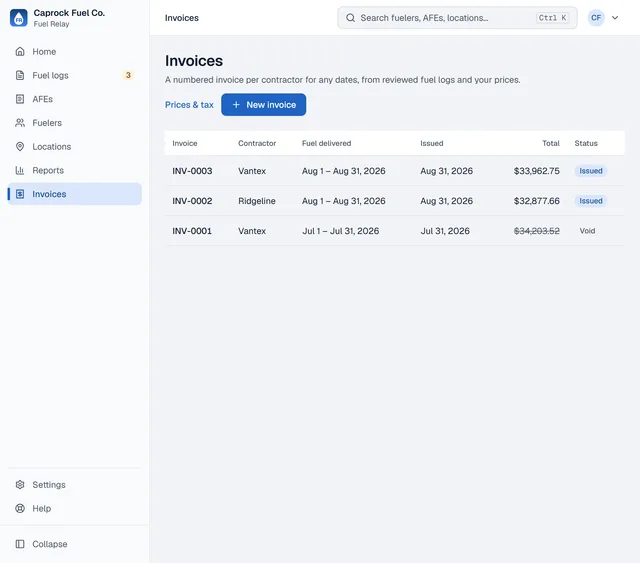Click the plus icon on New invoice
640x563 pixels.
(x=236, y=105)
